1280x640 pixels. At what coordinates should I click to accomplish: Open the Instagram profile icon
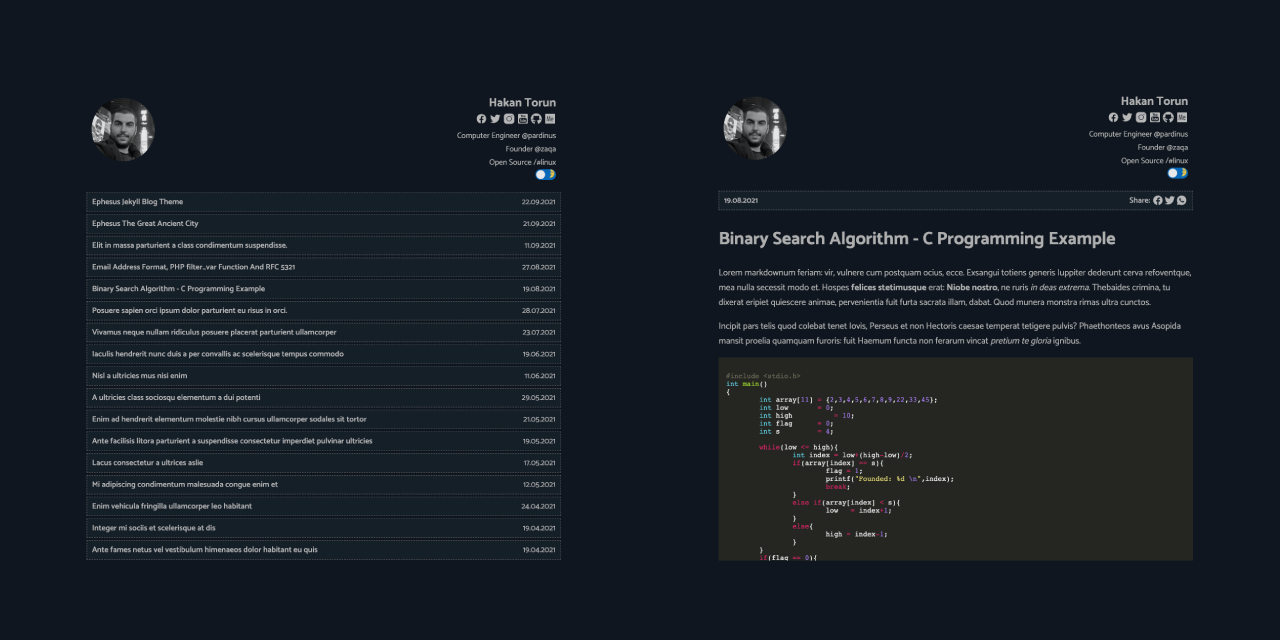[509, 118]
